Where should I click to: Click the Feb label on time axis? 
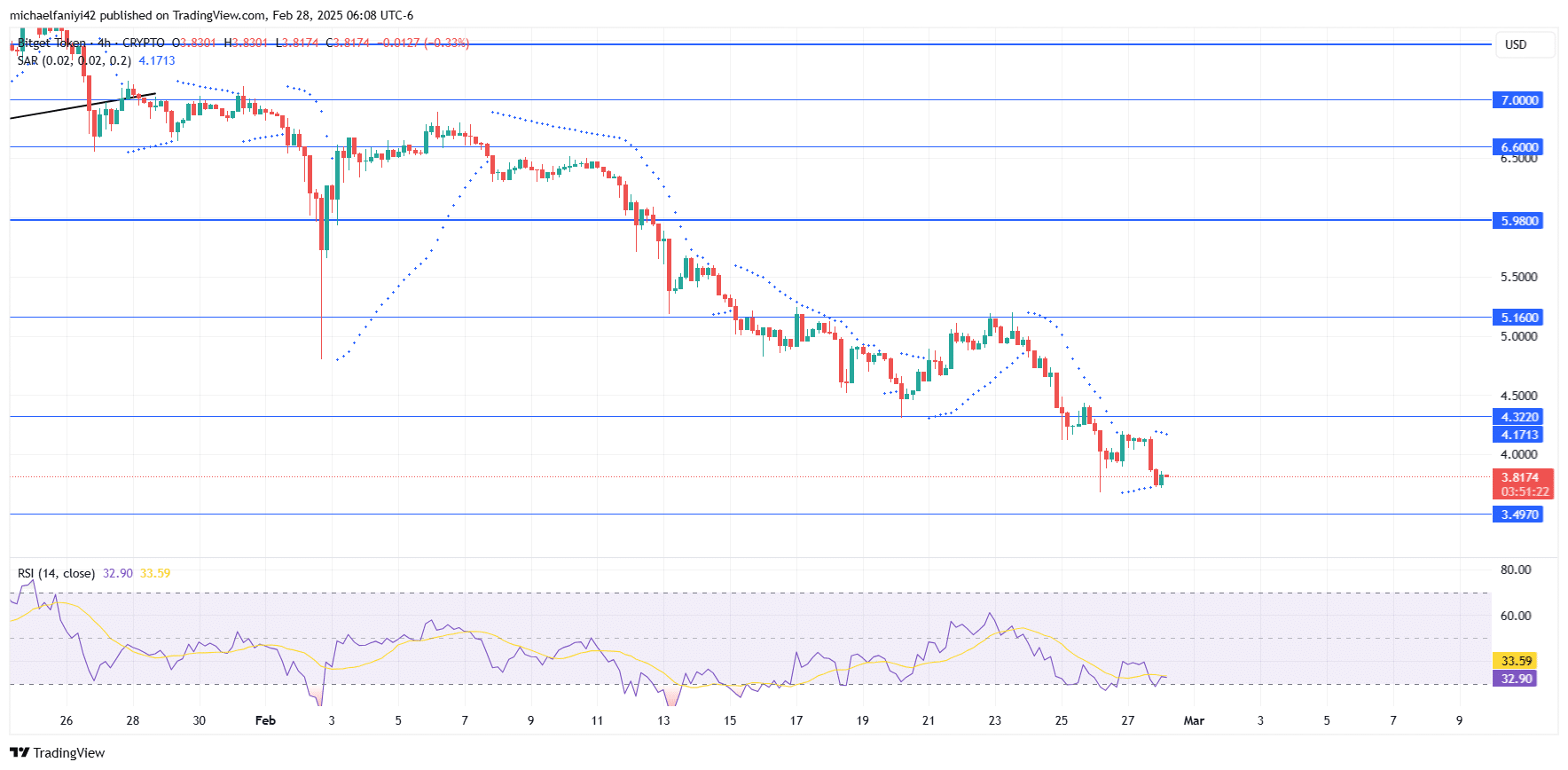click(265, 720)
